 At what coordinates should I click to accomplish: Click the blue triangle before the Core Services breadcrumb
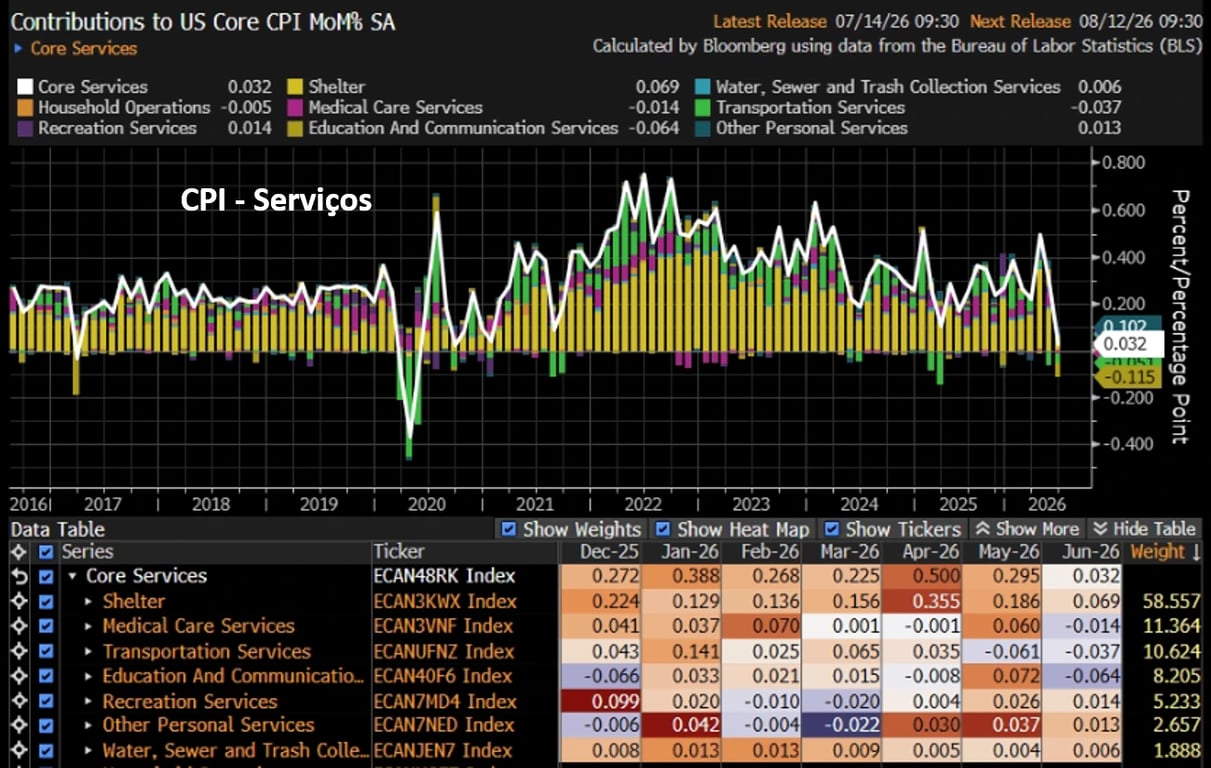pos(19,48)
